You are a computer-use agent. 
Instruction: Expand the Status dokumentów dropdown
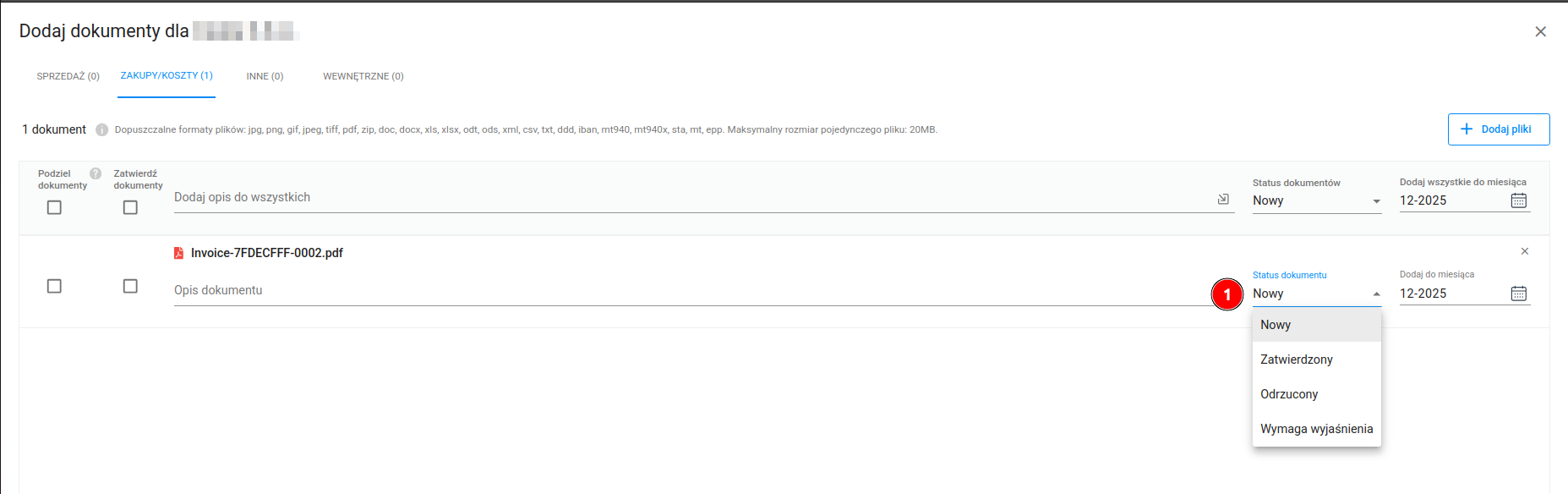point(1316,200)
